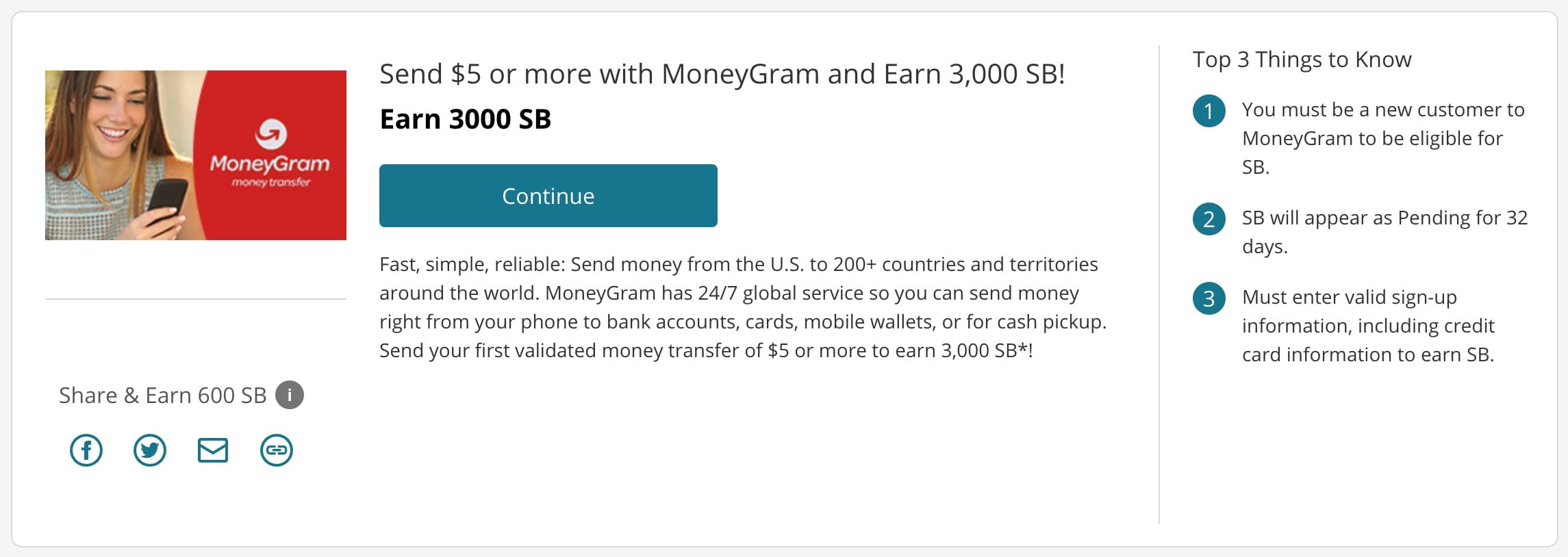Share the offer on Twitter
This screenshot has width=1568, height=557.
[x=149, y=450]
